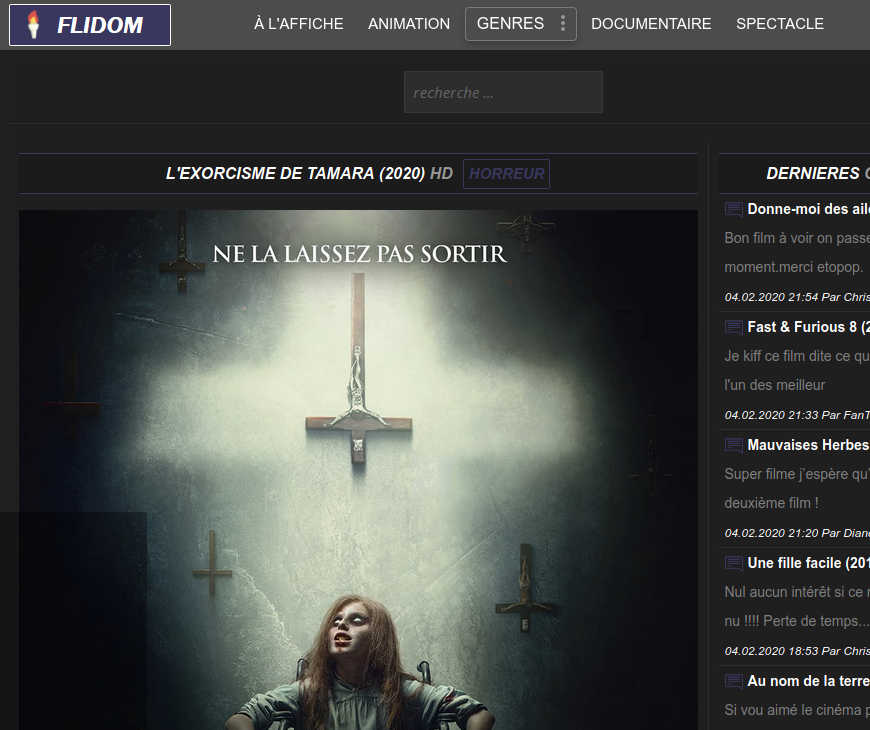This screenshot has width=870, height=730.
Task: Click comment icon beside Une fille facile
Action: [x=734, y=564]
